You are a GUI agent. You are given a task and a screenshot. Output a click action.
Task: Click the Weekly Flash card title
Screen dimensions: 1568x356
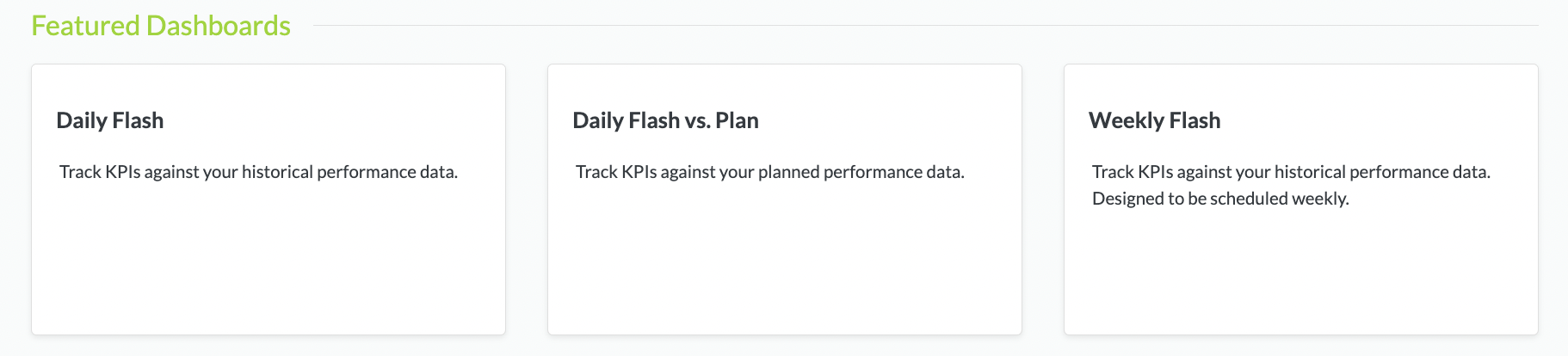coord(1154,120)
